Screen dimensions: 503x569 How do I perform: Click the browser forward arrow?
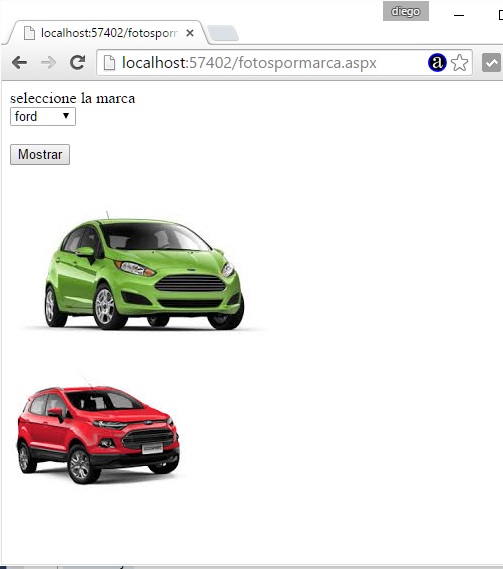48,63
